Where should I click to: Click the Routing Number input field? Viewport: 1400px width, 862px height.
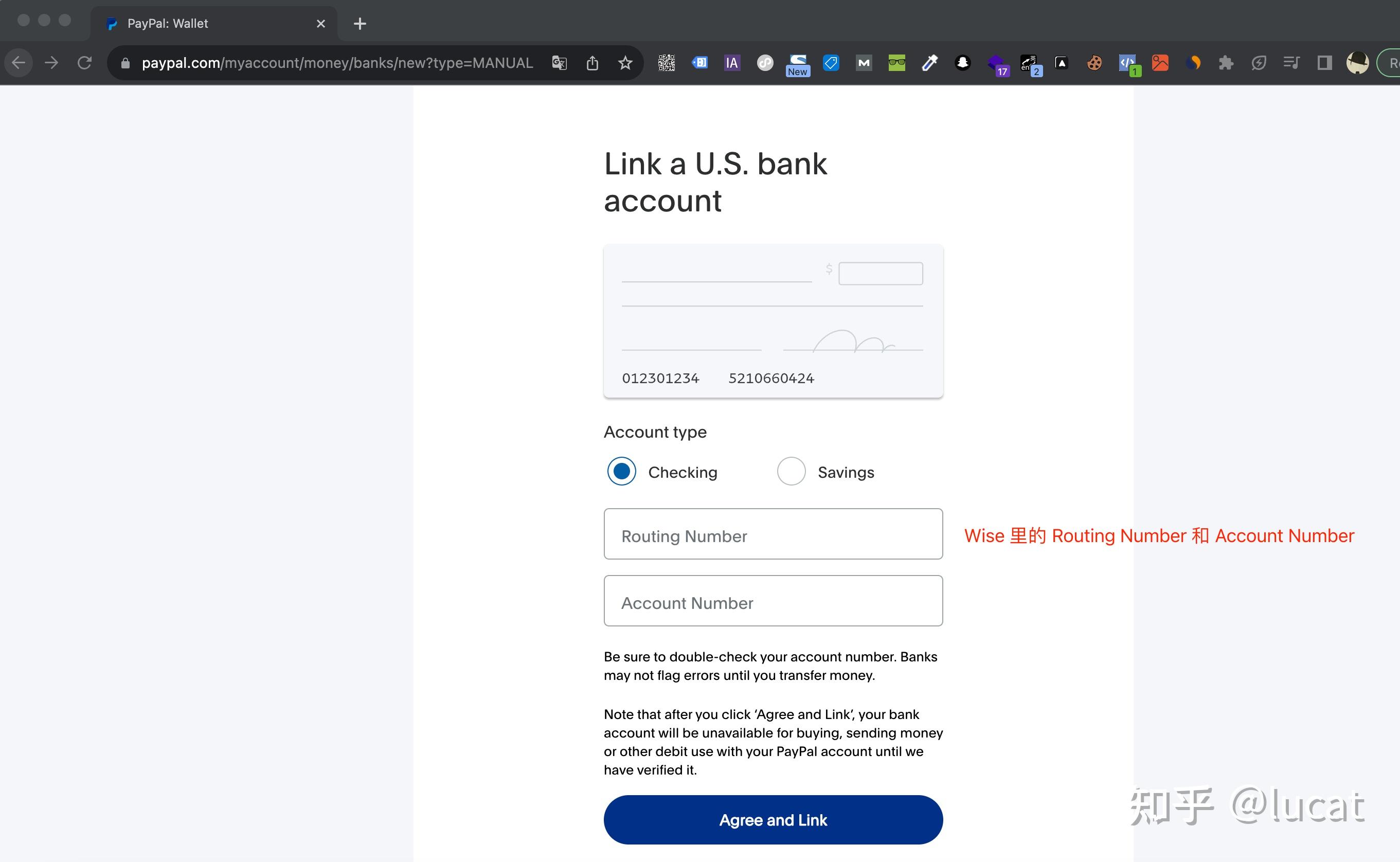point(773,535)
